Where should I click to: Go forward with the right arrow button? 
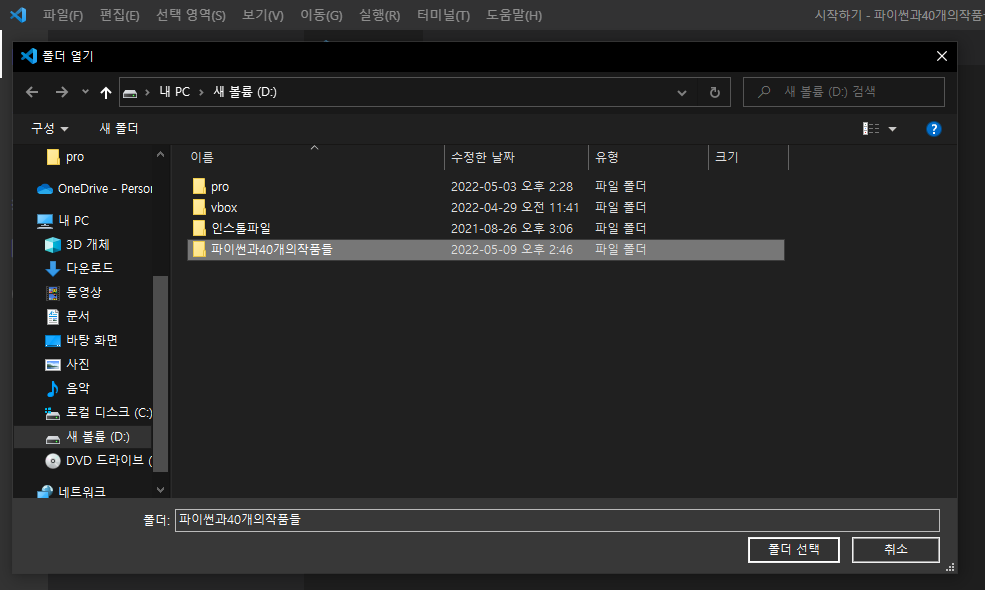click(62, 92)
